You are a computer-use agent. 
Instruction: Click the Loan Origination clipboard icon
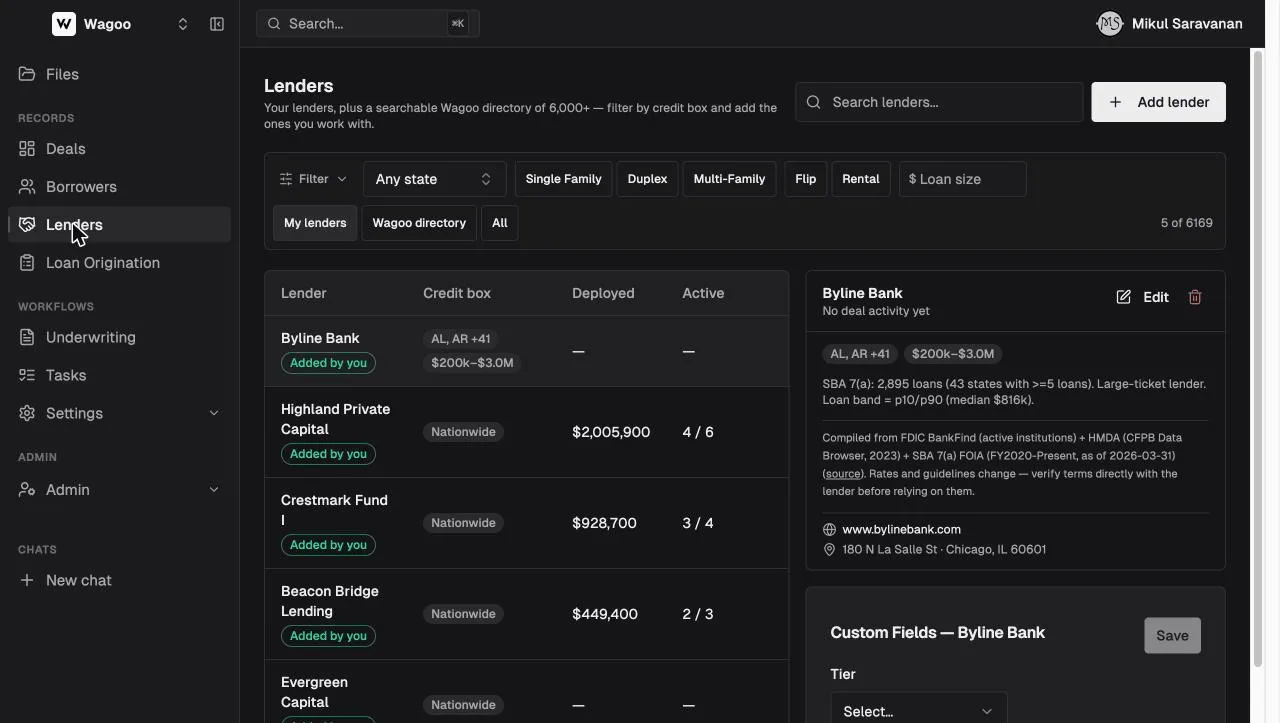click(27, 263)
